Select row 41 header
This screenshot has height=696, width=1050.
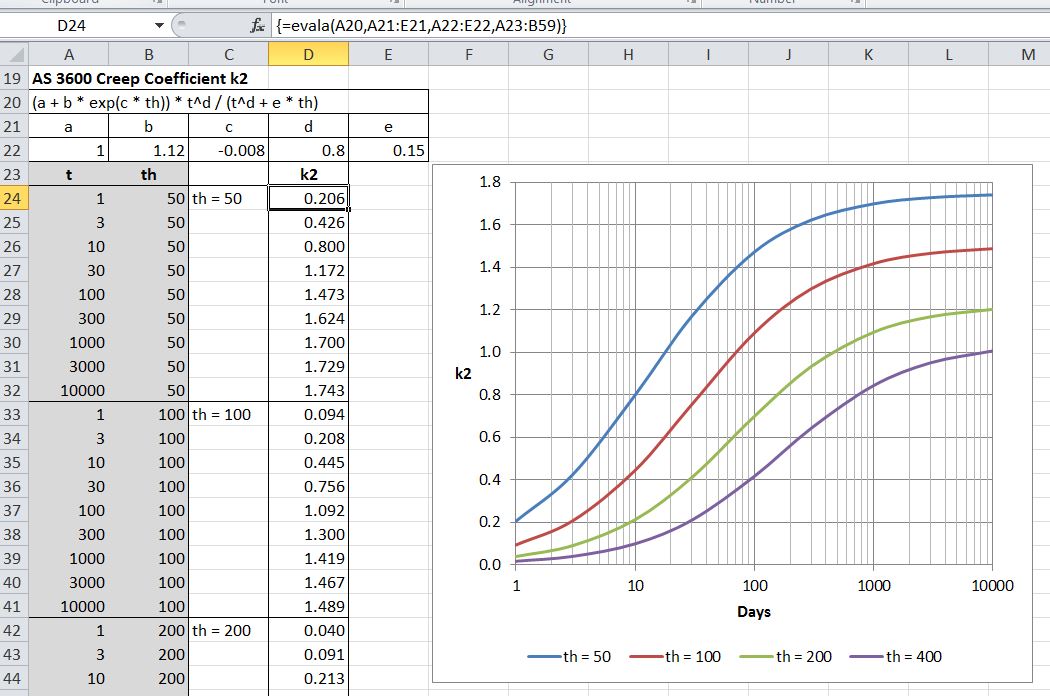[x=14, y=606]
